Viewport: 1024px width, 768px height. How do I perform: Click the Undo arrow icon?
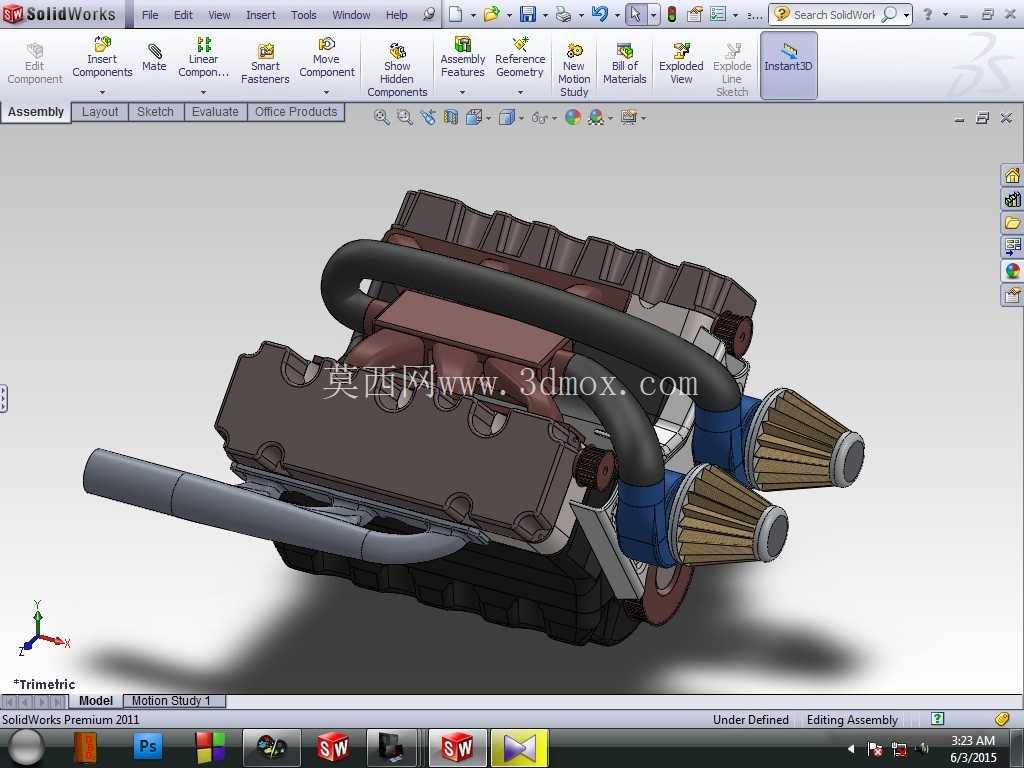point(599,14)
